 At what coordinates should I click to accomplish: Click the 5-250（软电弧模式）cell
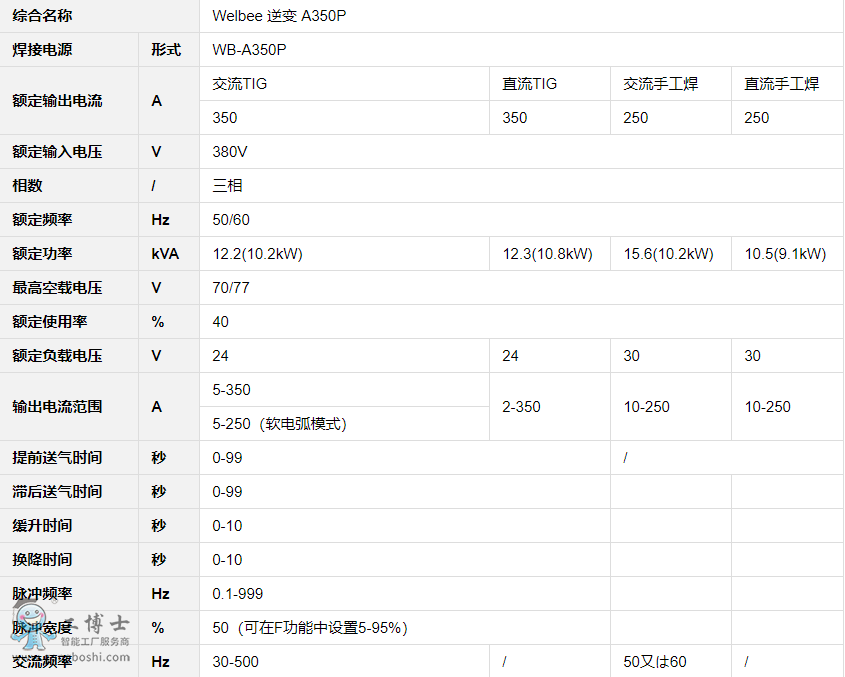tap(280, 424)
